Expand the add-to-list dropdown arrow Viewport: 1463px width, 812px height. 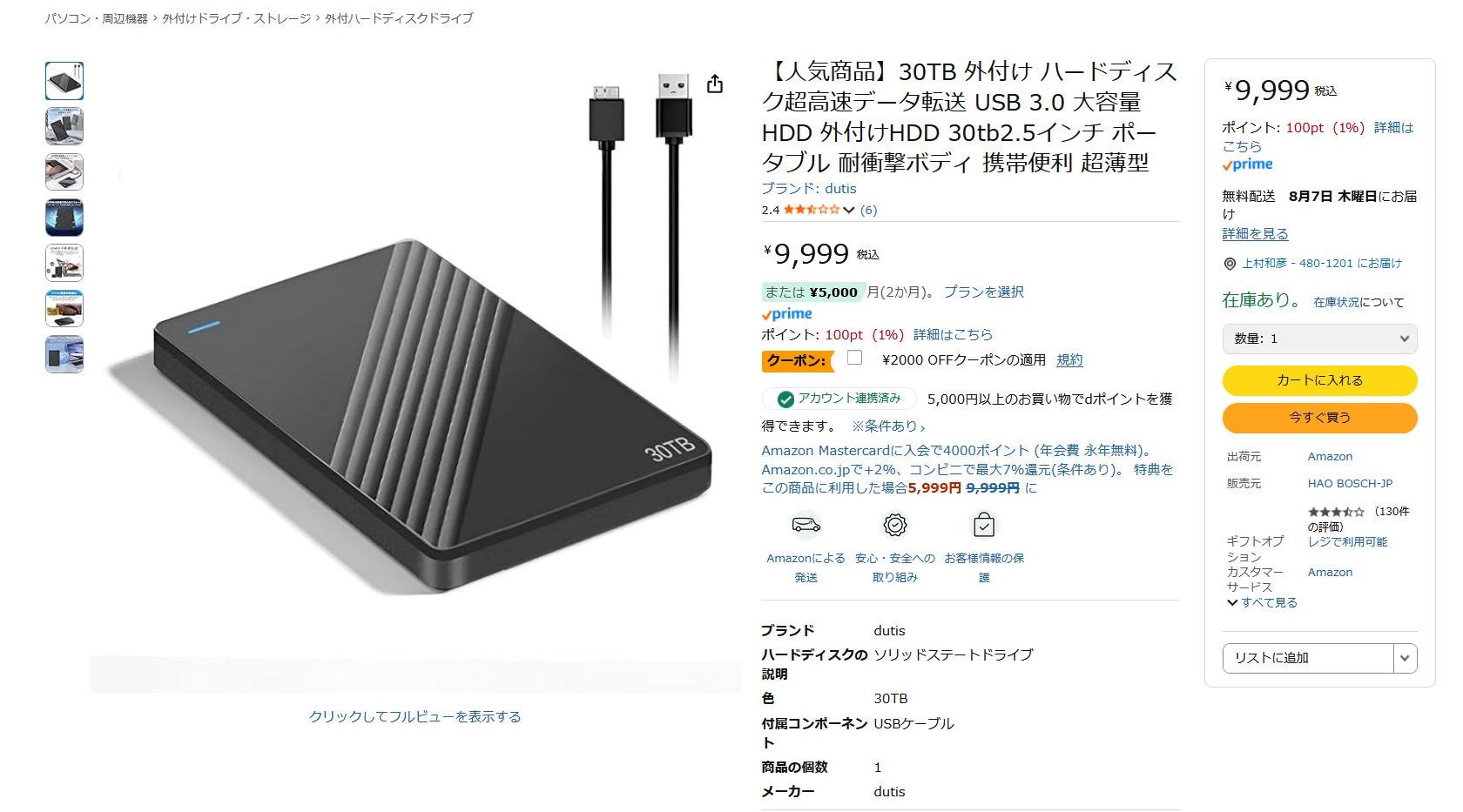(1404, 658)
